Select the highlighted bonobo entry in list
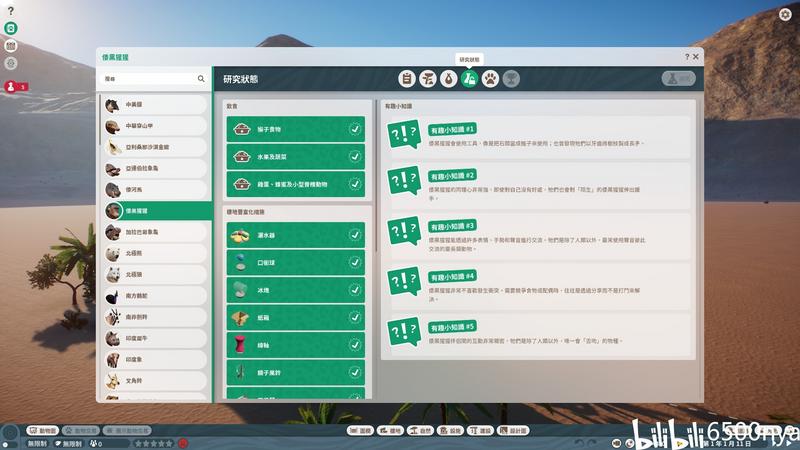The height and width of the screenshot is (450, 800). click(x=157, y=211)
